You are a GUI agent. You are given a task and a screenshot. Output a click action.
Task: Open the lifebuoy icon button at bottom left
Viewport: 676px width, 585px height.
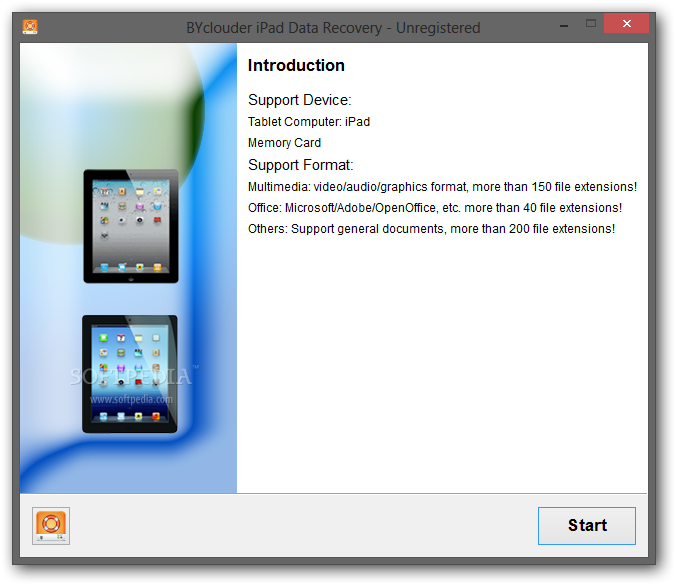click(51, 526)
